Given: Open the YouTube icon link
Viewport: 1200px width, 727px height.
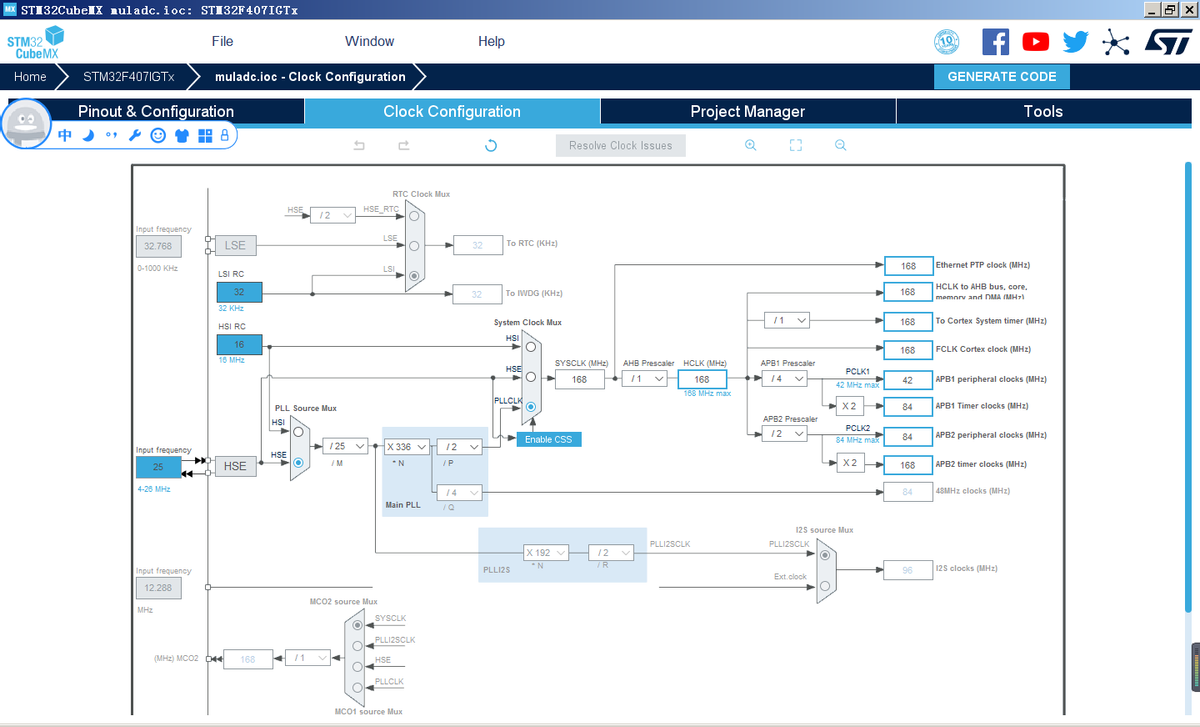Looking at the screenshot, I should click(1036, 41).
